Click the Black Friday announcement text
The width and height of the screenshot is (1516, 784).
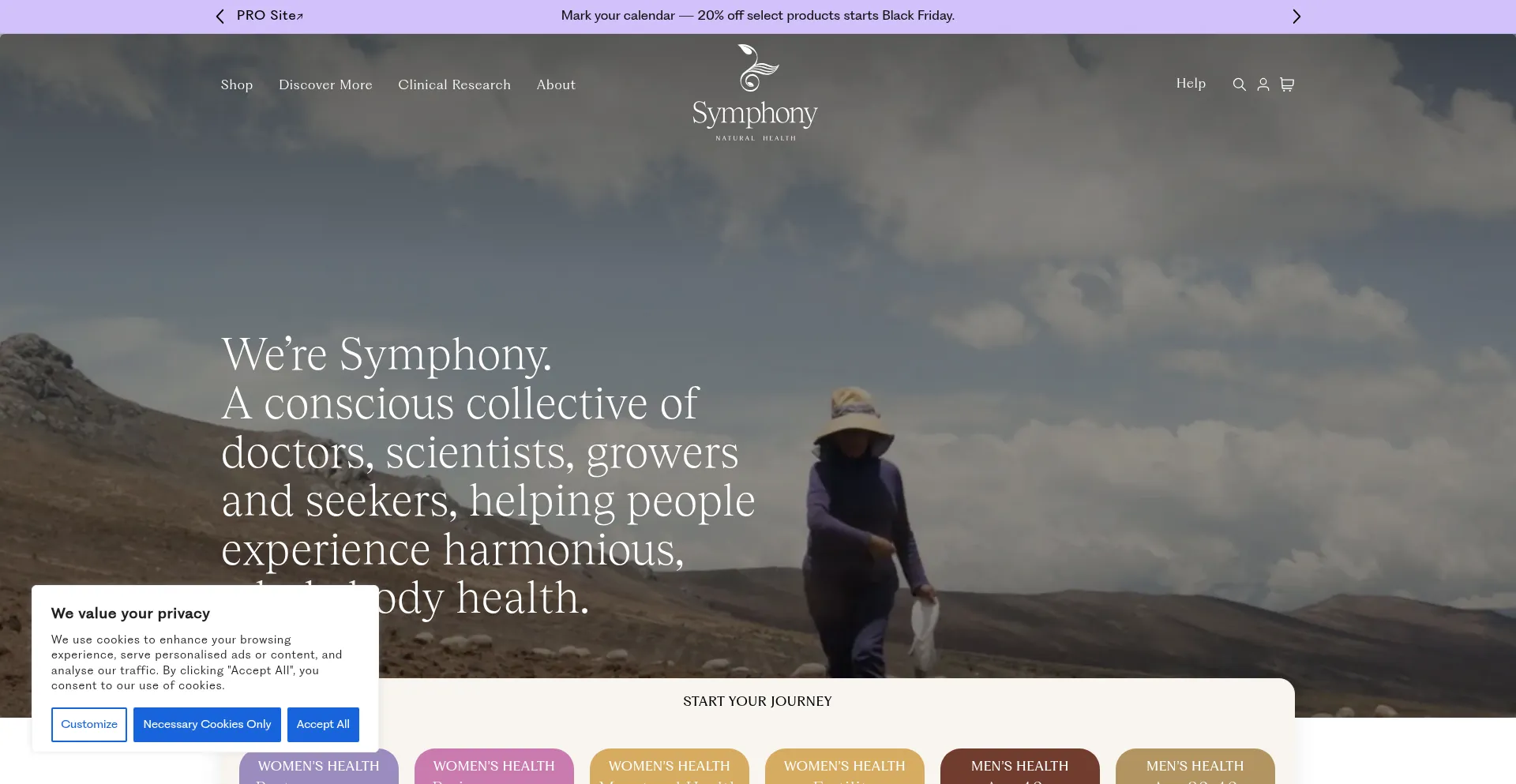(x=758, y=16)
